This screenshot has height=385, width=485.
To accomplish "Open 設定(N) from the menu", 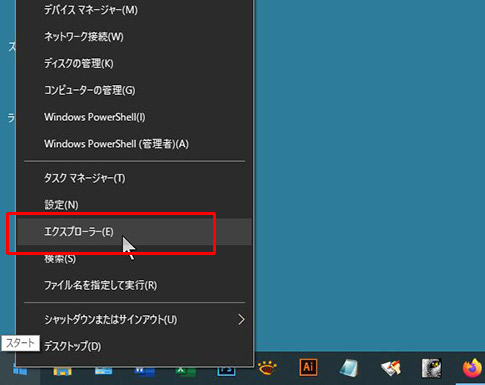I will pos(134,205).
